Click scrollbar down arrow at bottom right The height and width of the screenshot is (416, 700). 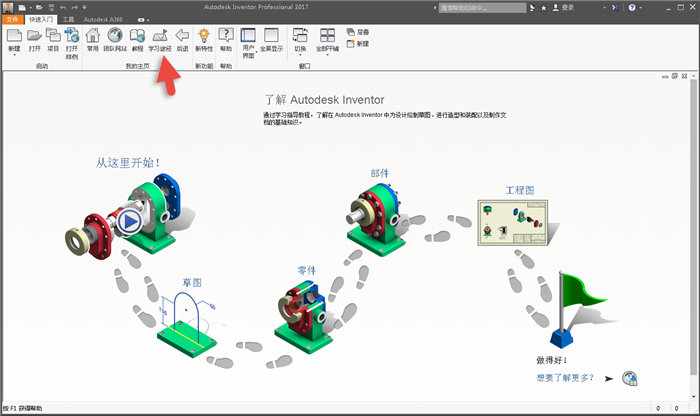[693, 396]
